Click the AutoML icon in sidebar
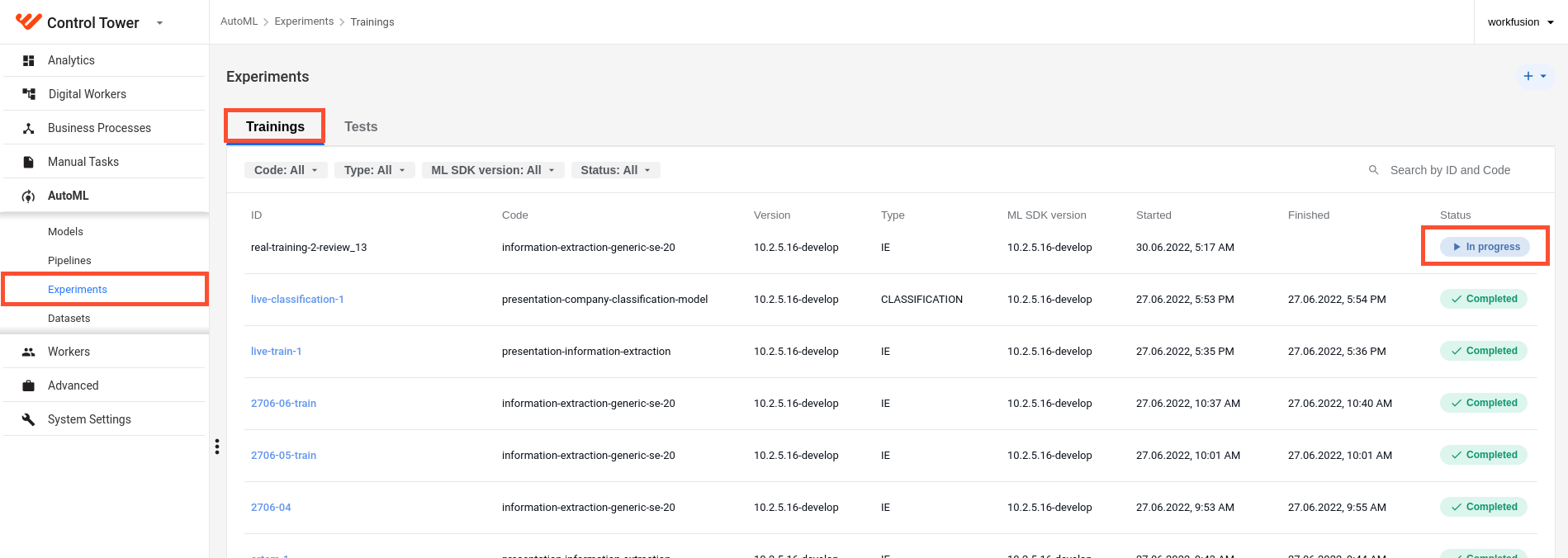Image resolution: width=1568 pixels, height=558 pixels. [28, 196]
